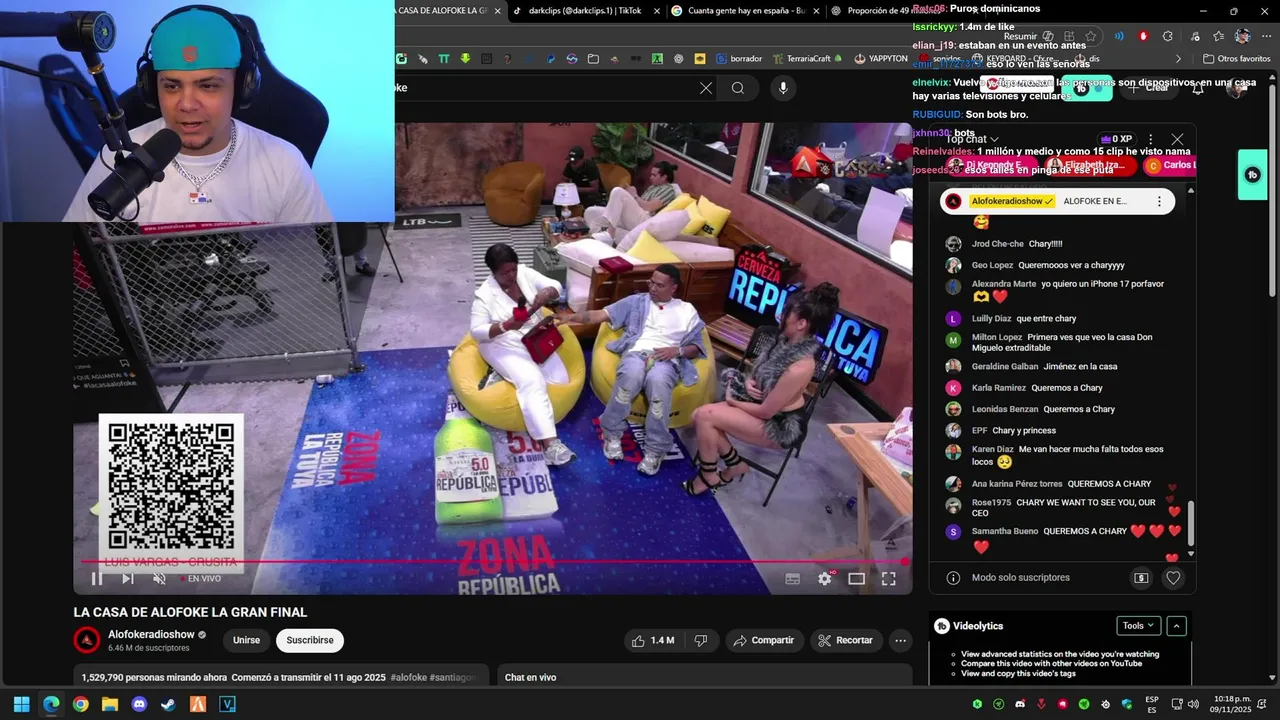Open Discord tray icon in system tray
The height and width of the screenshot is (720, 1280).
pos(1020,704)
